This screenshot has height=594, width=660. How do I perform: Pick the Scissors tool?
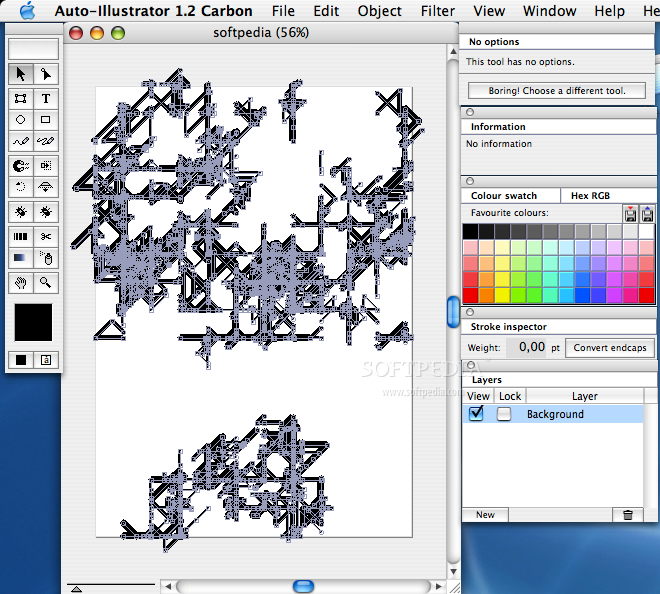pos(46,236)
